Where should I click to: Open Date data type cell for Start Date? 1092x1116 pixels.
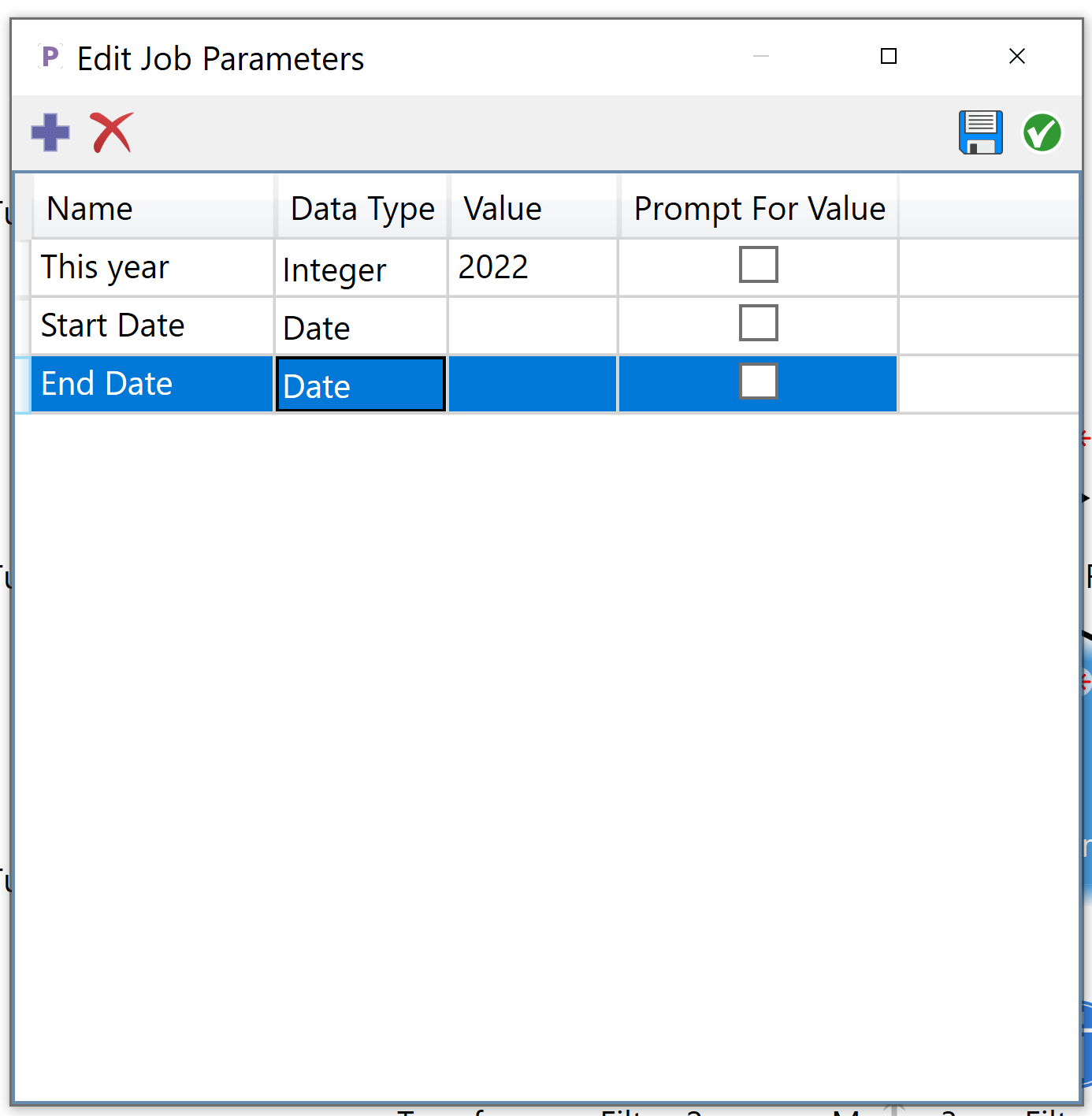361,326
